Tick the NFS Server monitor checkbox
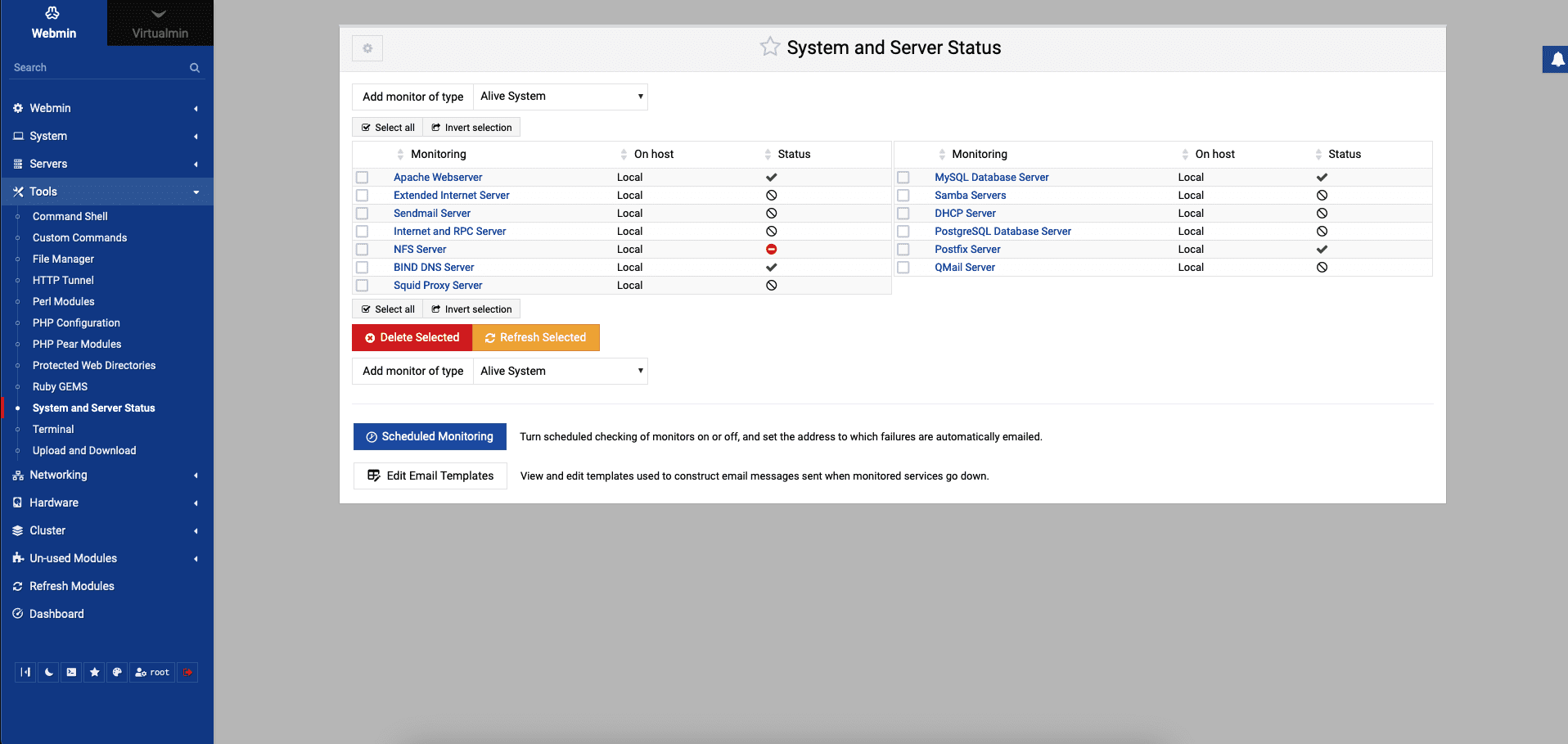1568x744 pixels. pyautogui.click(x=363, y=250)
